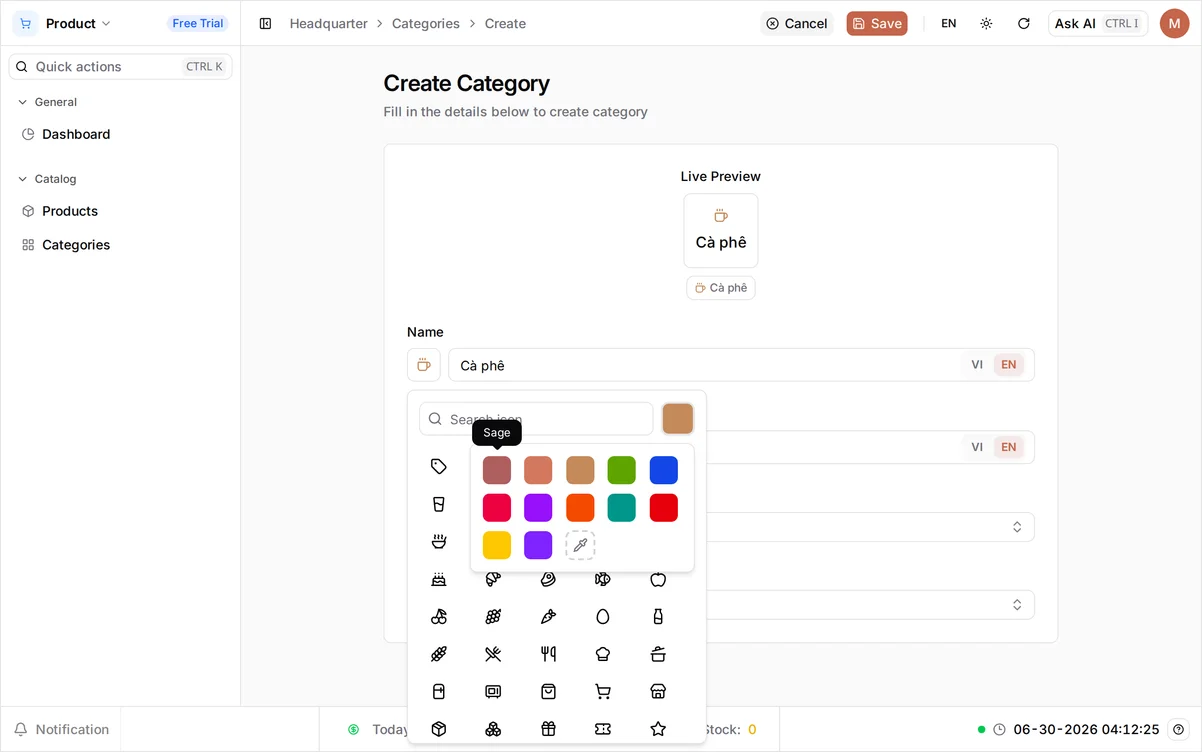
Task: Pick the gift icon
Action: coord(548,729)
